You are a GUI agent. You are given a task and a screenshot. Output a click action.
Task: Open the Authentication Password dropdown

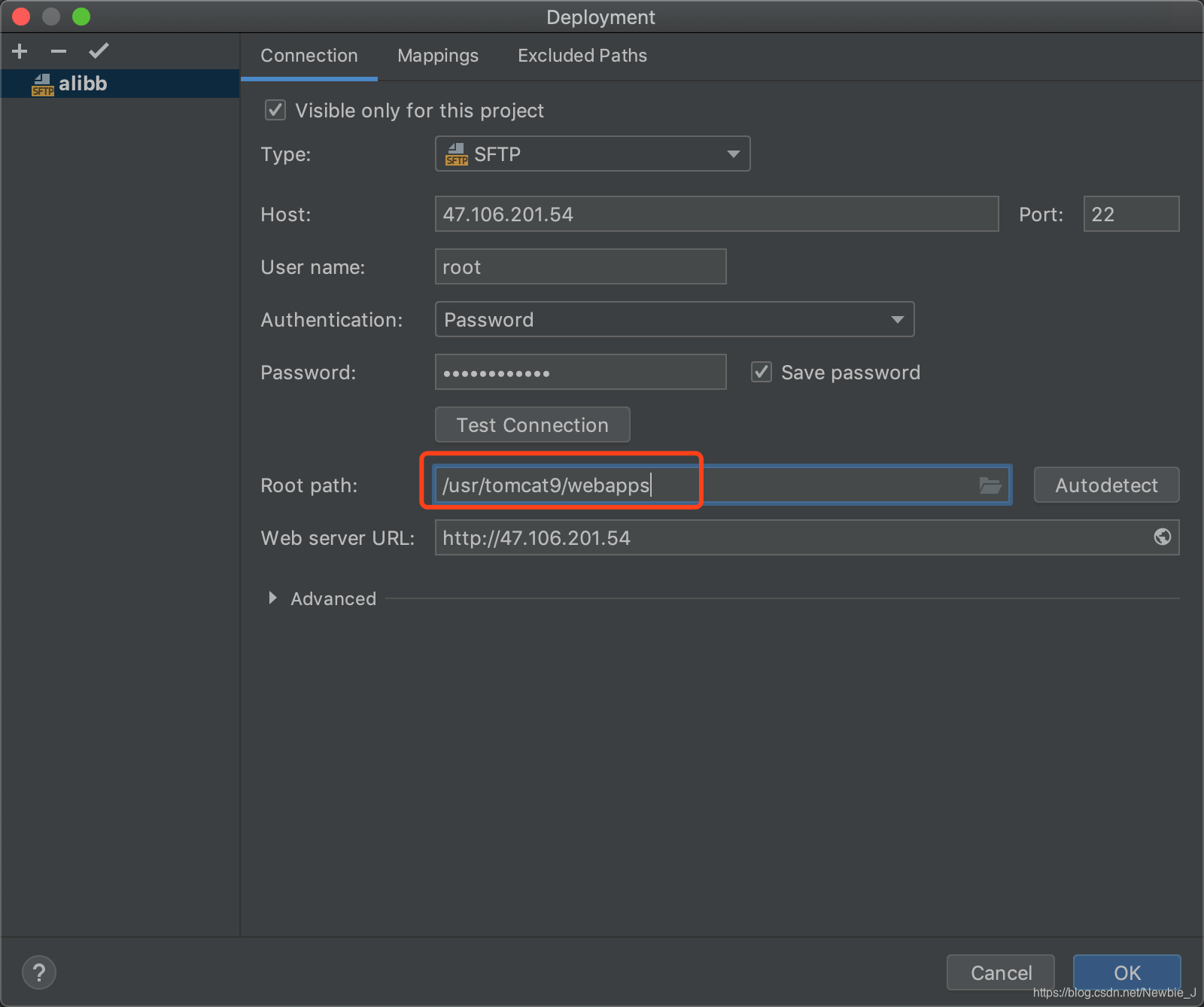tap(674, 319)
